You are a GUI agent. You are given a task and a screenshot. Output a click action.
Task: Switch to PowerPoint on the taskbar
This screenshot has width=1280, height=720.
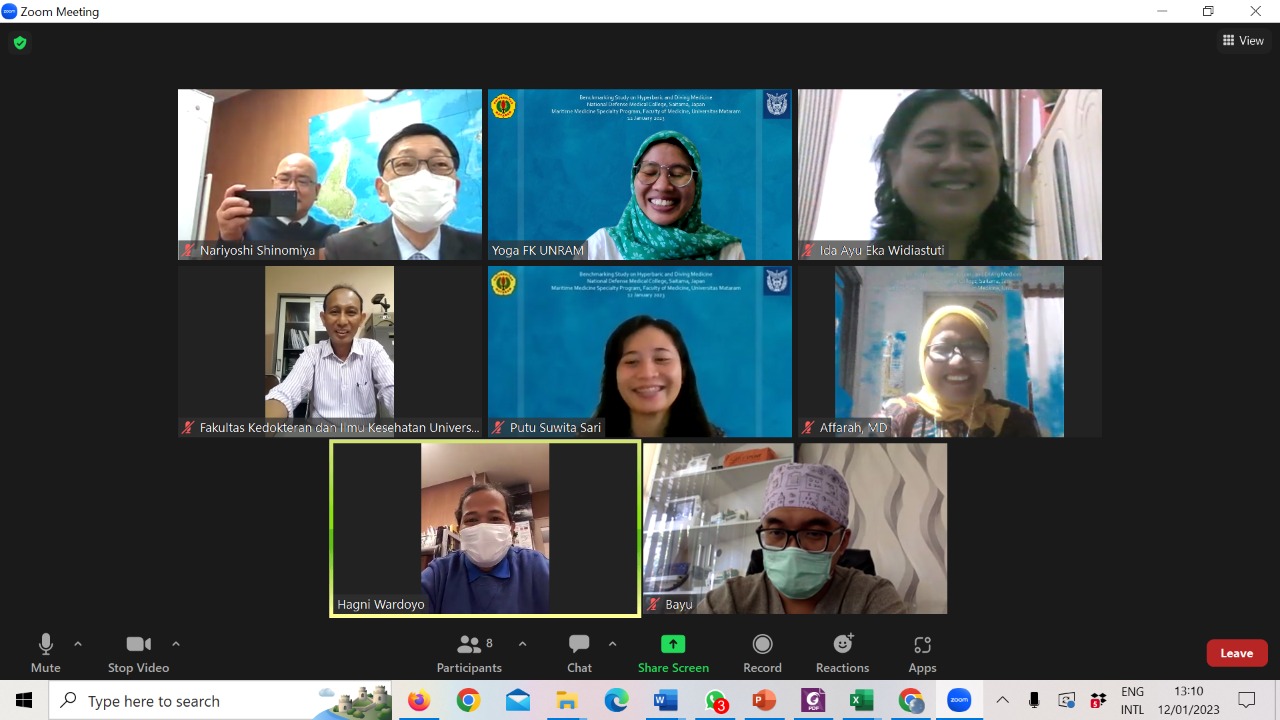tap(764, 700)
